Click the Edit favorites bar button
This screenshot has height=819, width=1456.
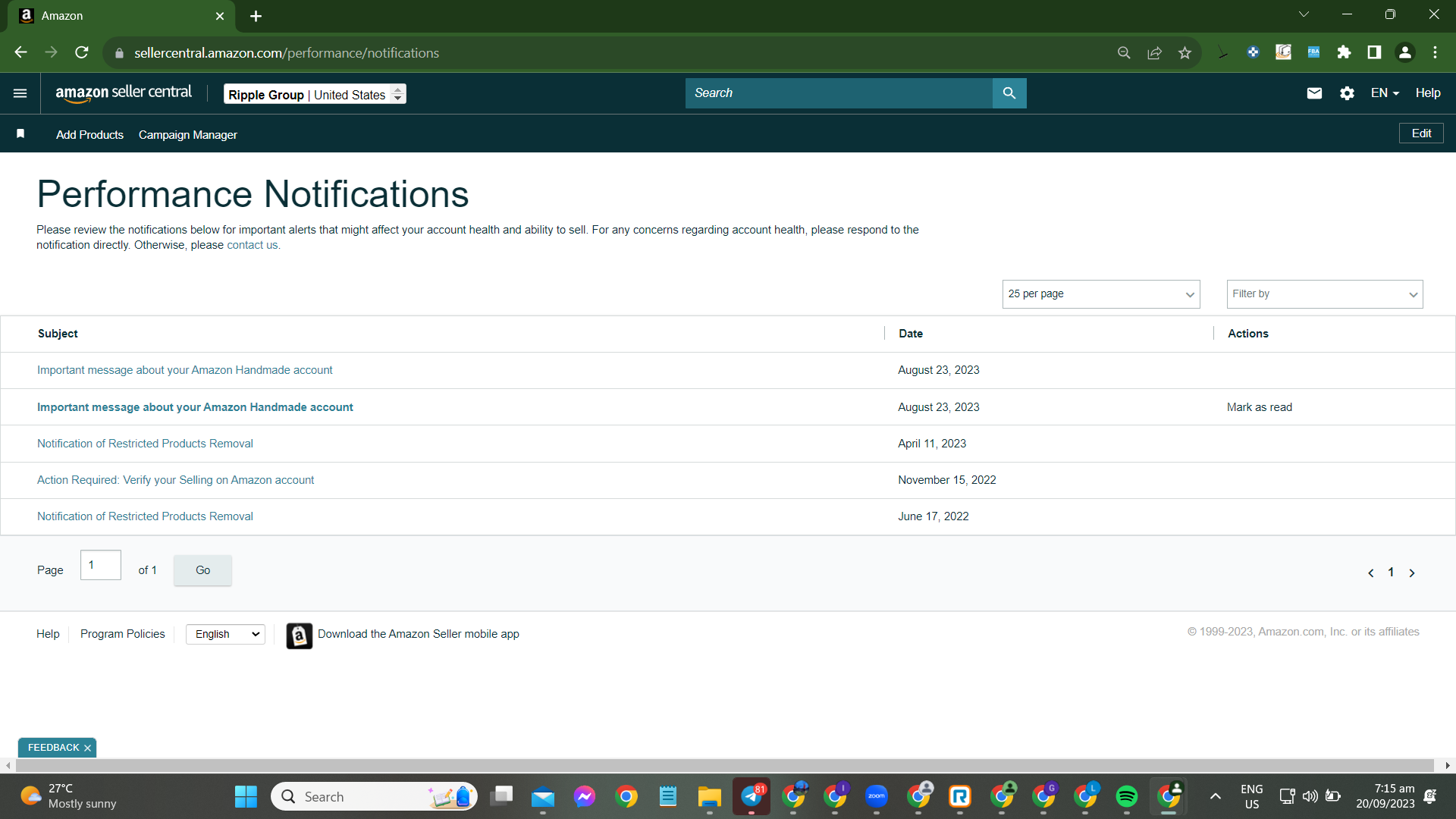[1421, 133]
